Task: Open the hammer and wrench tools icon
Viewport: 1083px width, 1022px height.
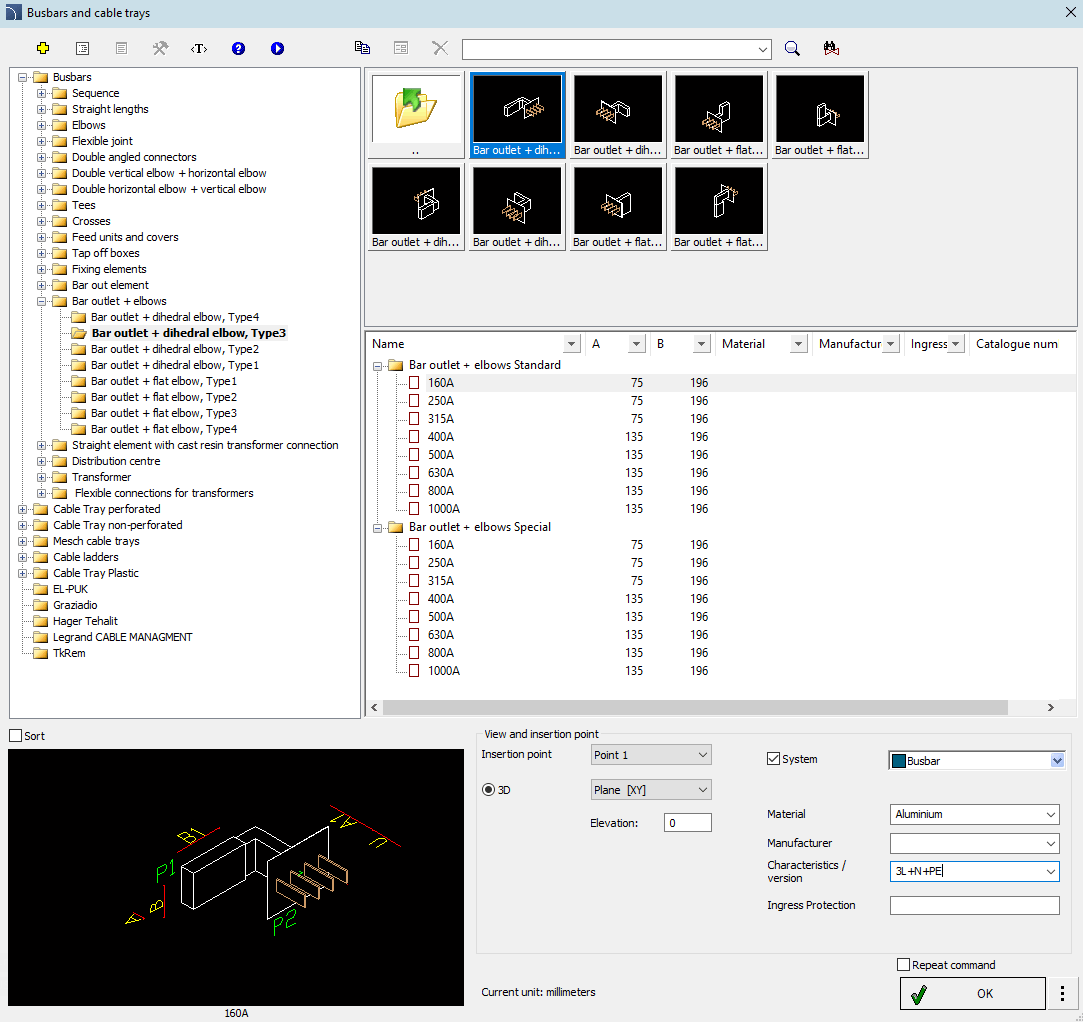Action: click(x=160, y=48)
